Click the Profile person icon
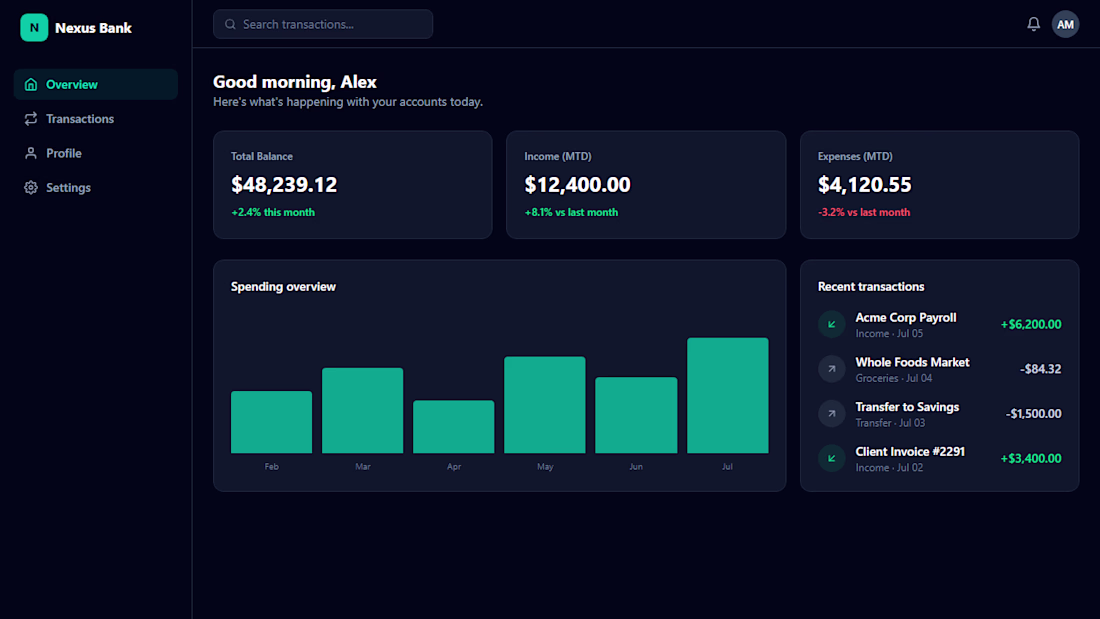Image resolution: width=1100 pixels, height=619 pixels. coord(31,153)
